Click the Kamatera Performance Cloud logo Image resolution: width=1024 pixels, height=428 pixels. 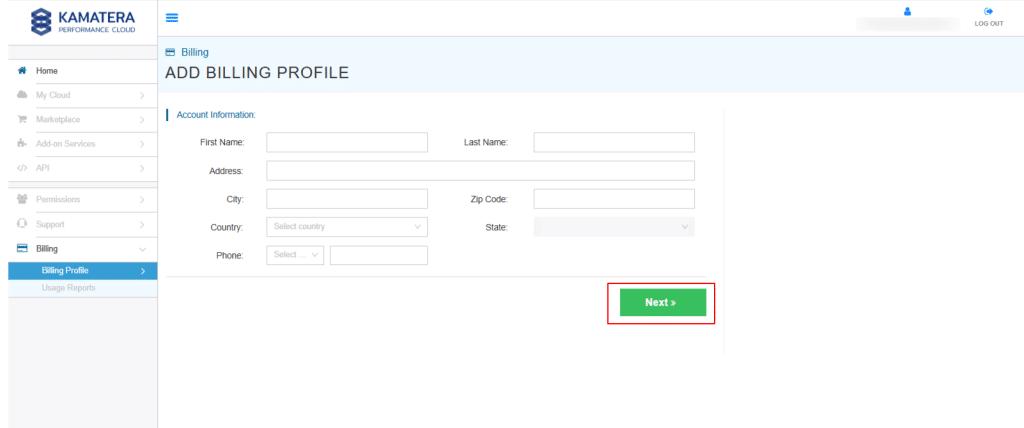(x=83, y=22)
